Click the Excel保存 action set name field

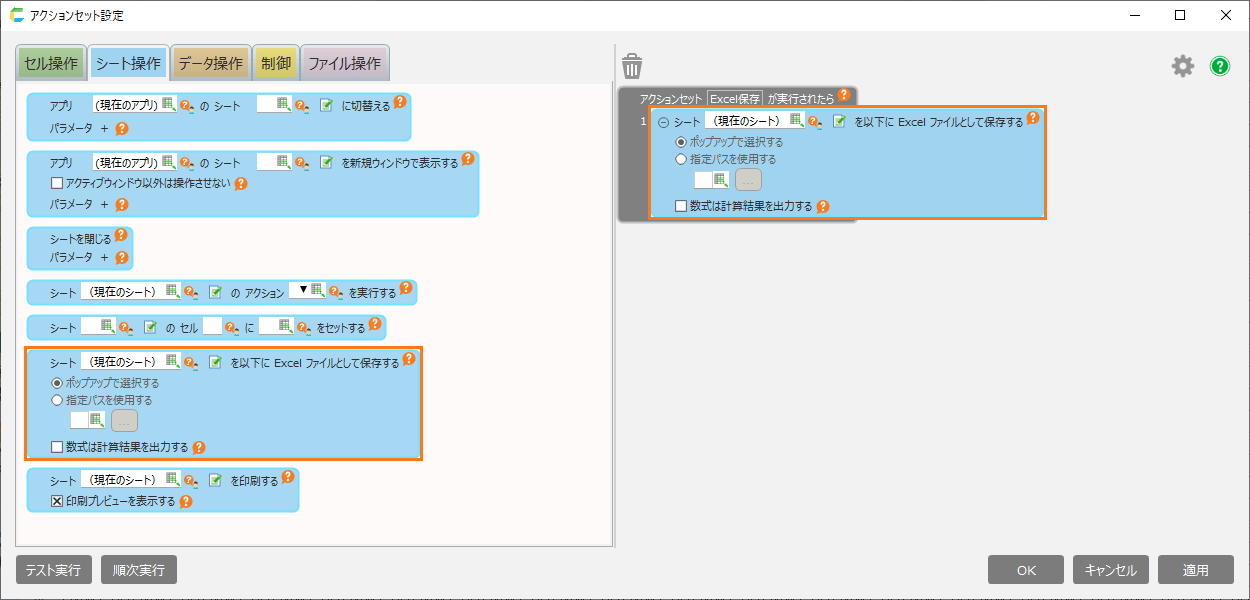pos(735,99)
